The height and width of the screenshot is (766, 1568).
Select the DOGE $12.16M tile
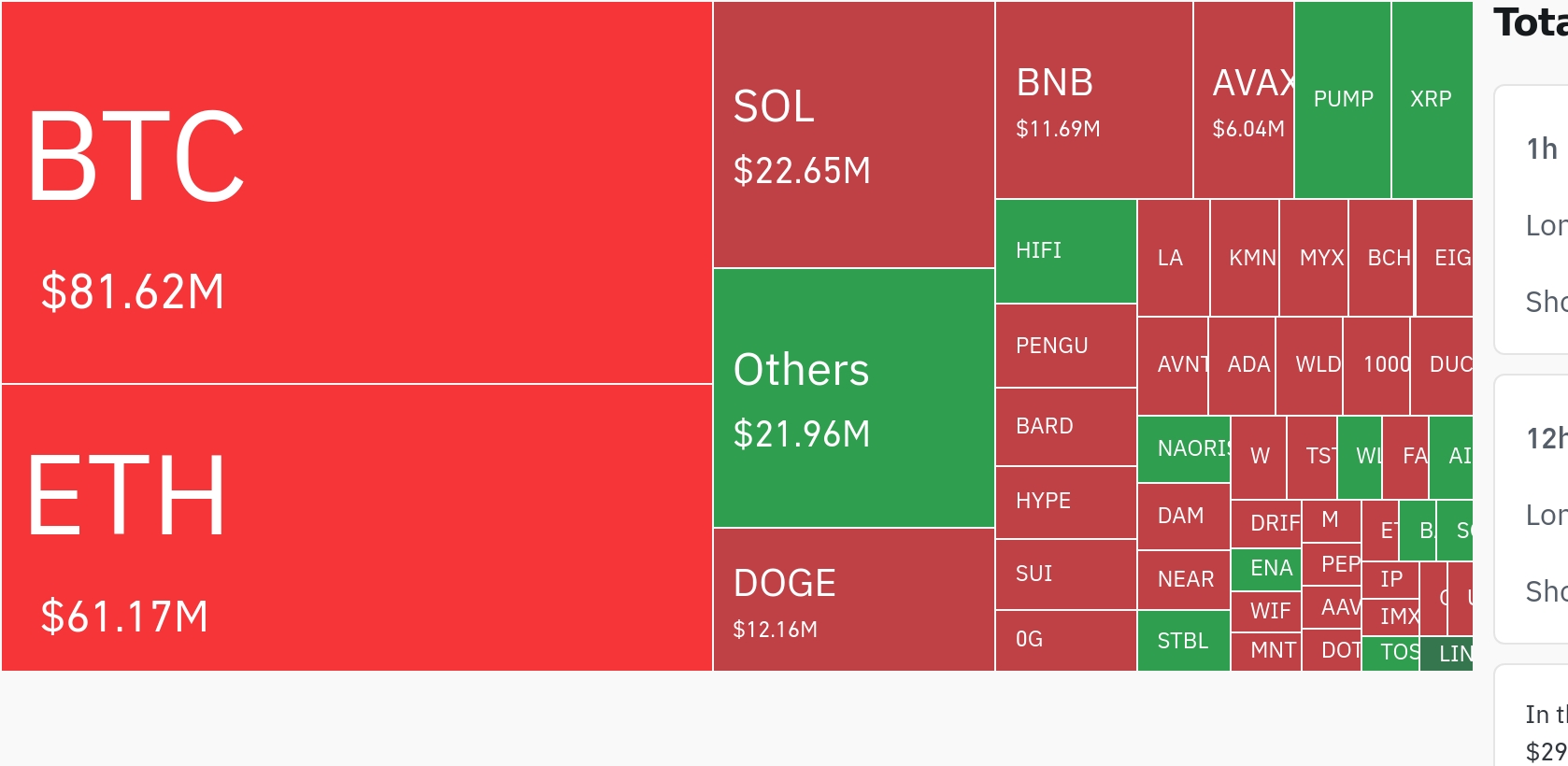click(x=853, y=600)
